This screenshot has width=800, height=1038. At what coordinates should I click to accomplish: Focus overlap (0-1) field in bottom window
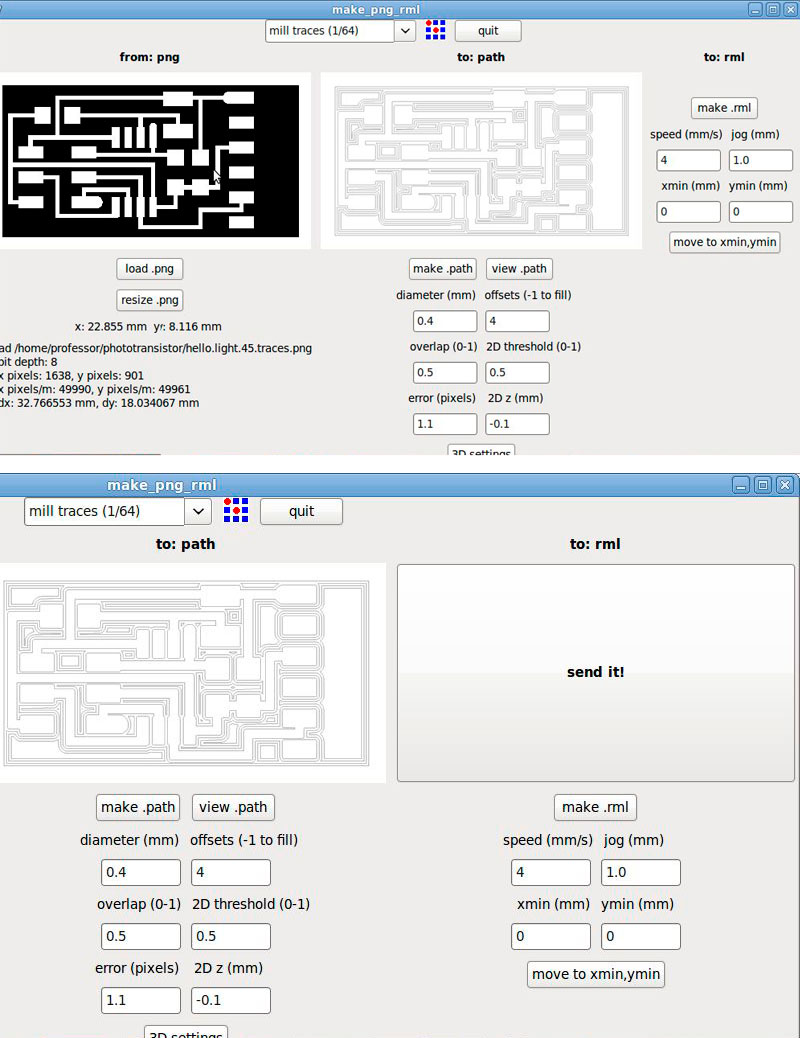pyautogui.click(x=141, y=937)
